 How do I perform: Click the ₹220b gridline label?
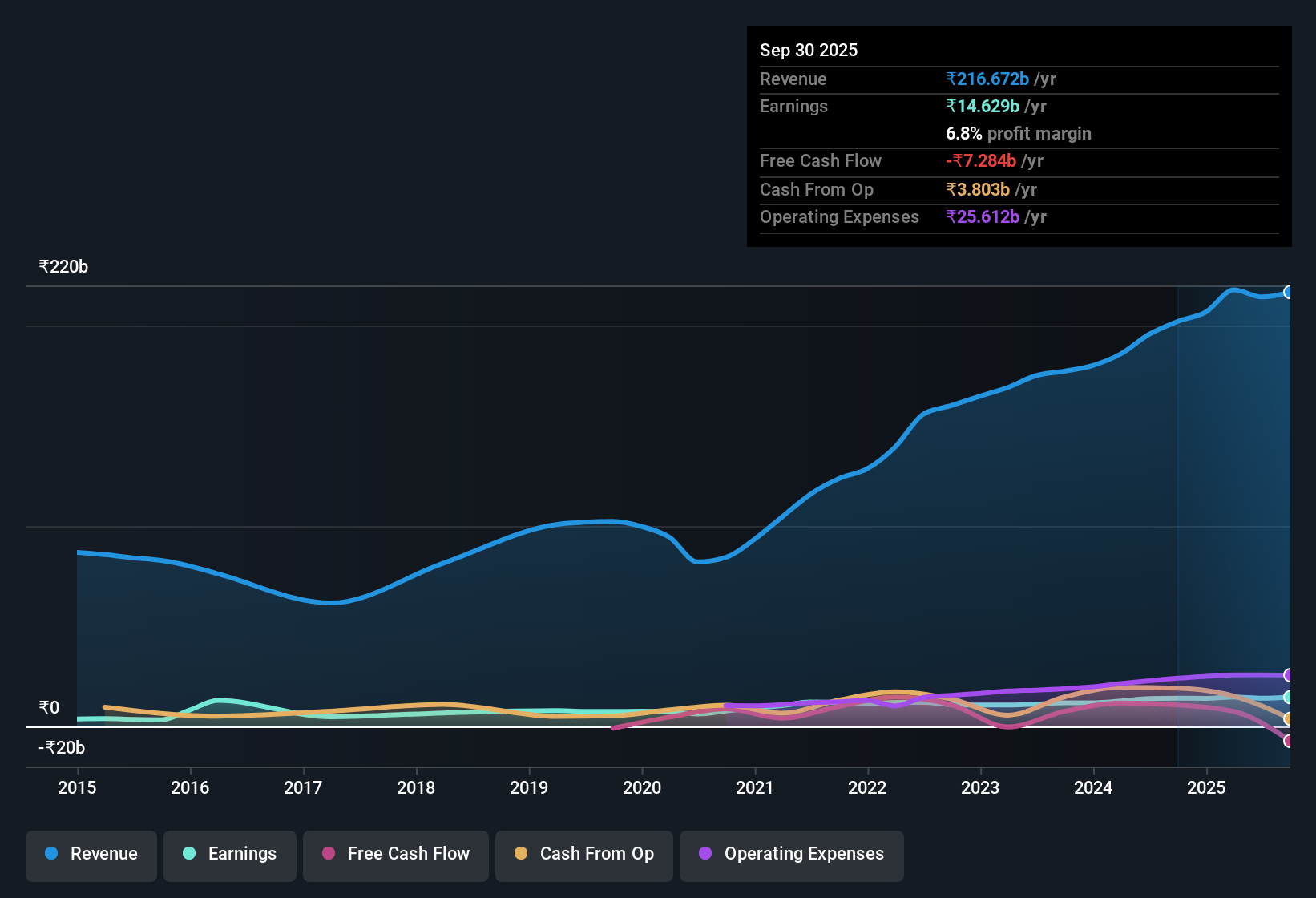(63, 266)
